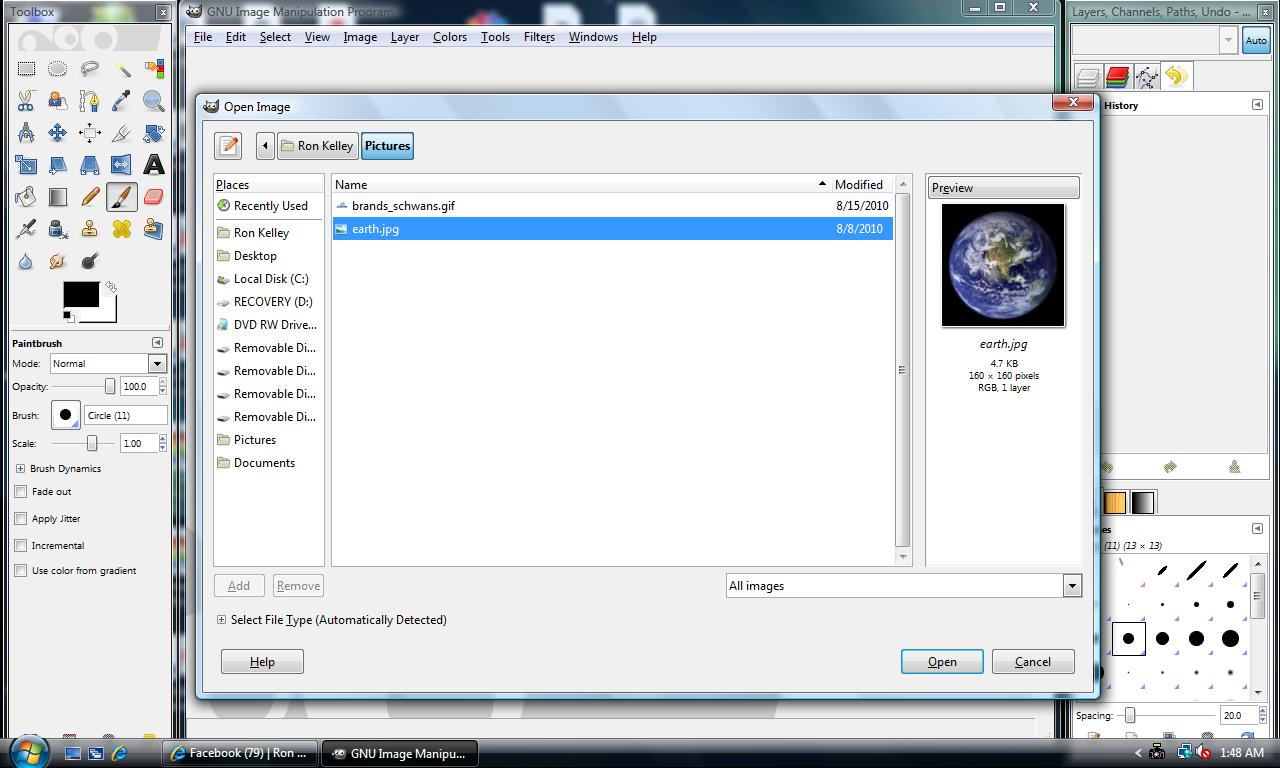The height and width of the screenshot is (768, 1280).
Task: Open the All images filter dropdown
Action: [x=903, y=586]
